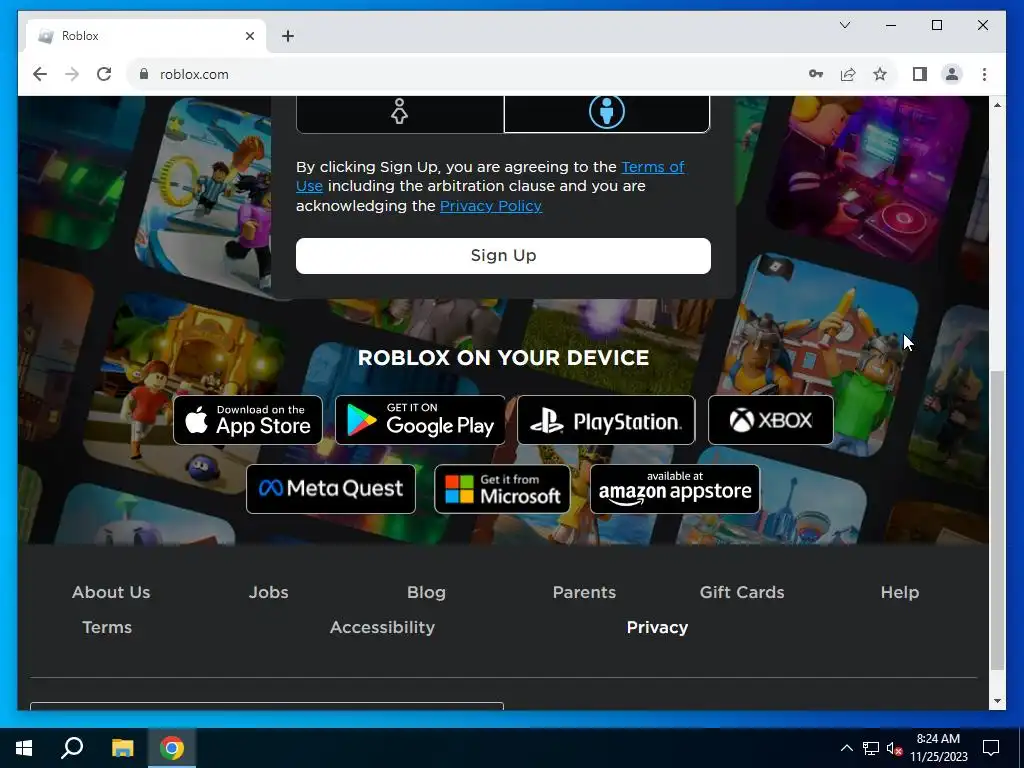Click the page vertical scrollbar thumb

(997, 520)
